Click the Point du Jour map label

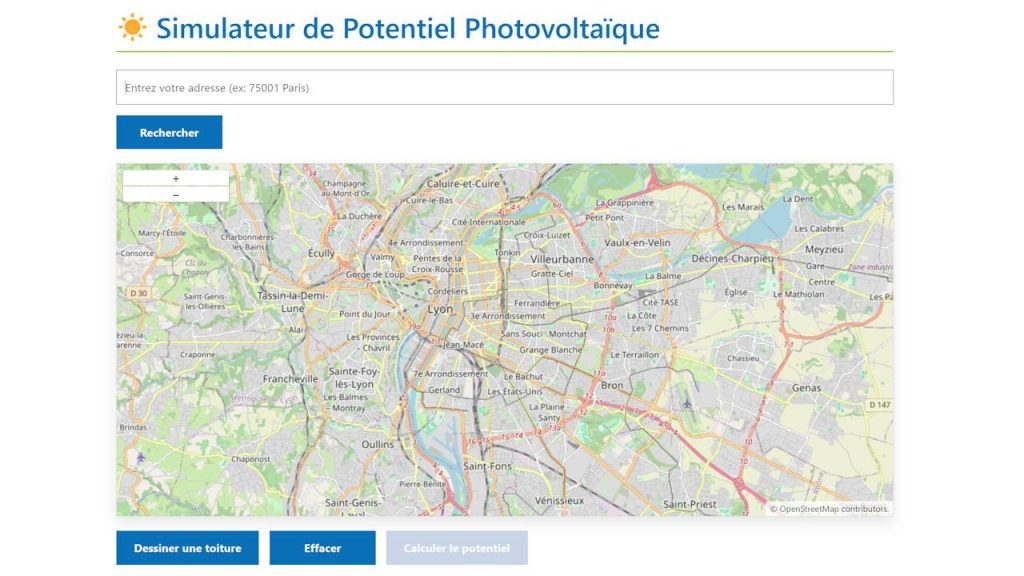point(365,314)
